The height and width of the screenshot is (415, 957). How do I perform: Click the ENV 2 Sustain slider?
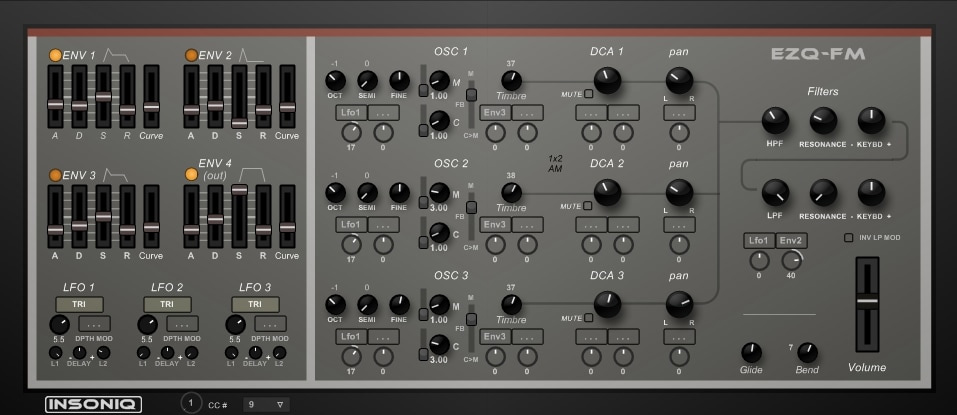coord(239,96)
